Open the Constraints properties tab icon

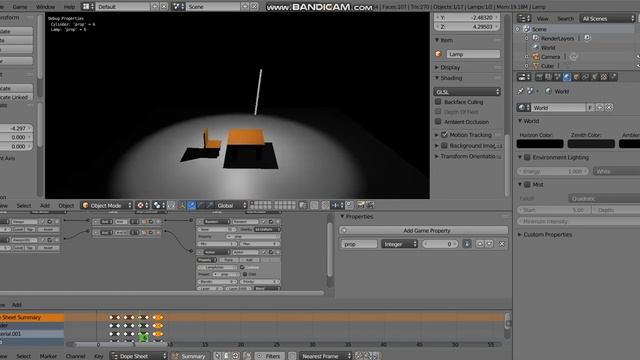586,77
